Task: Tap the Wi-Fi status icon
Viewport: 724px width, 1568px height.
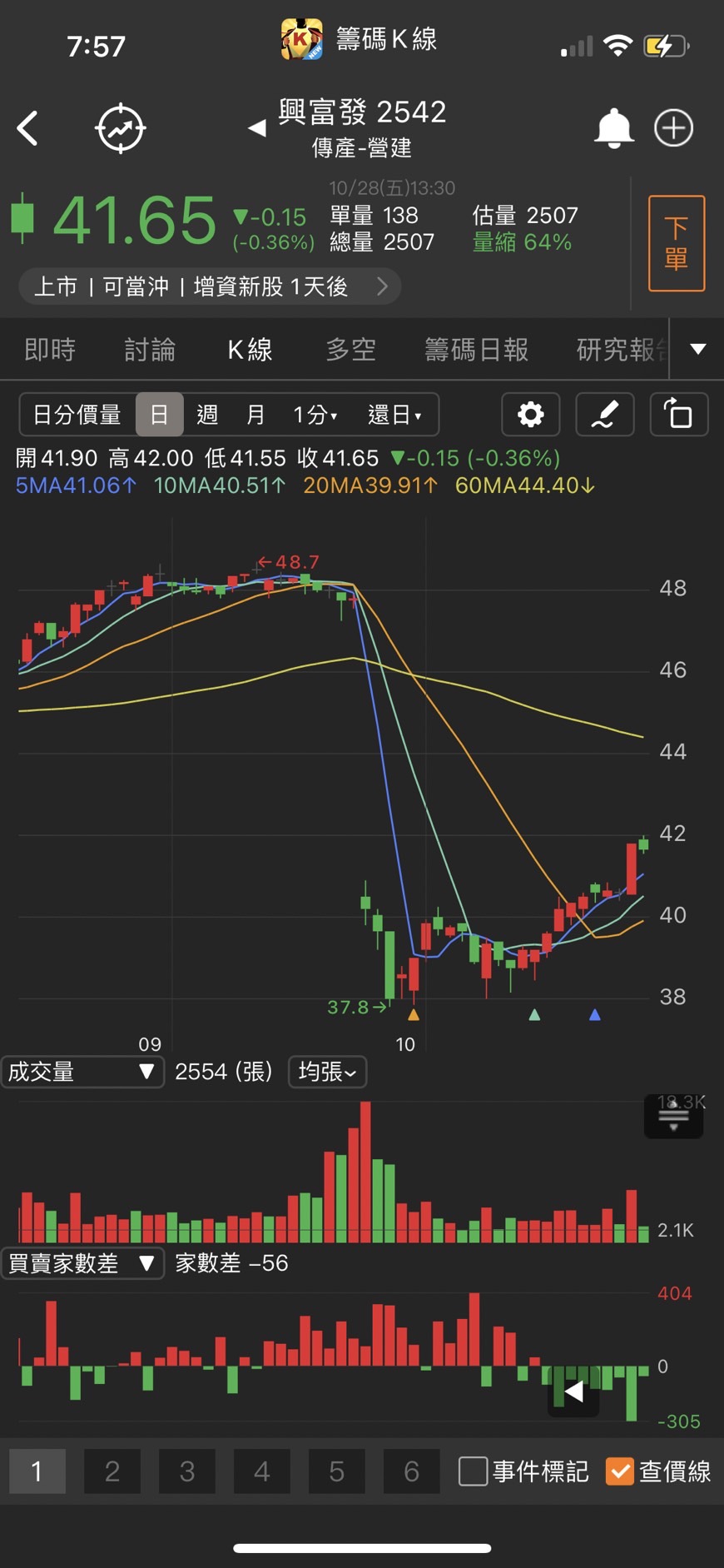Action: pos(617,46)
